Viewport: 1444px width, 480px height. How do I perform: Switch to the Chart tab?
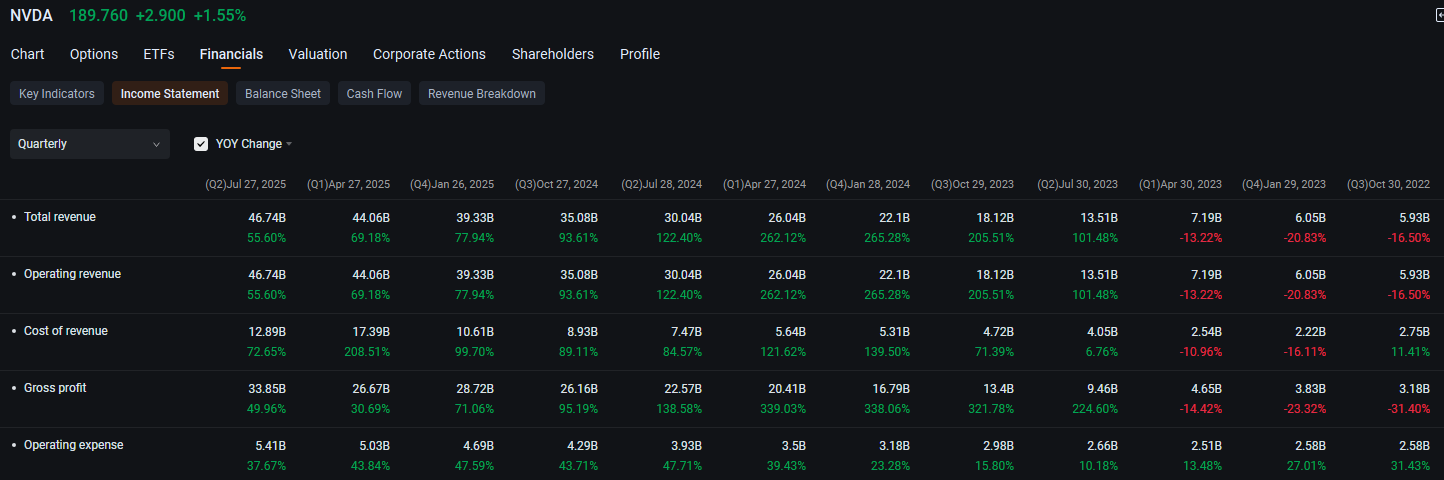pyautogui.click(x=27, y=54)
